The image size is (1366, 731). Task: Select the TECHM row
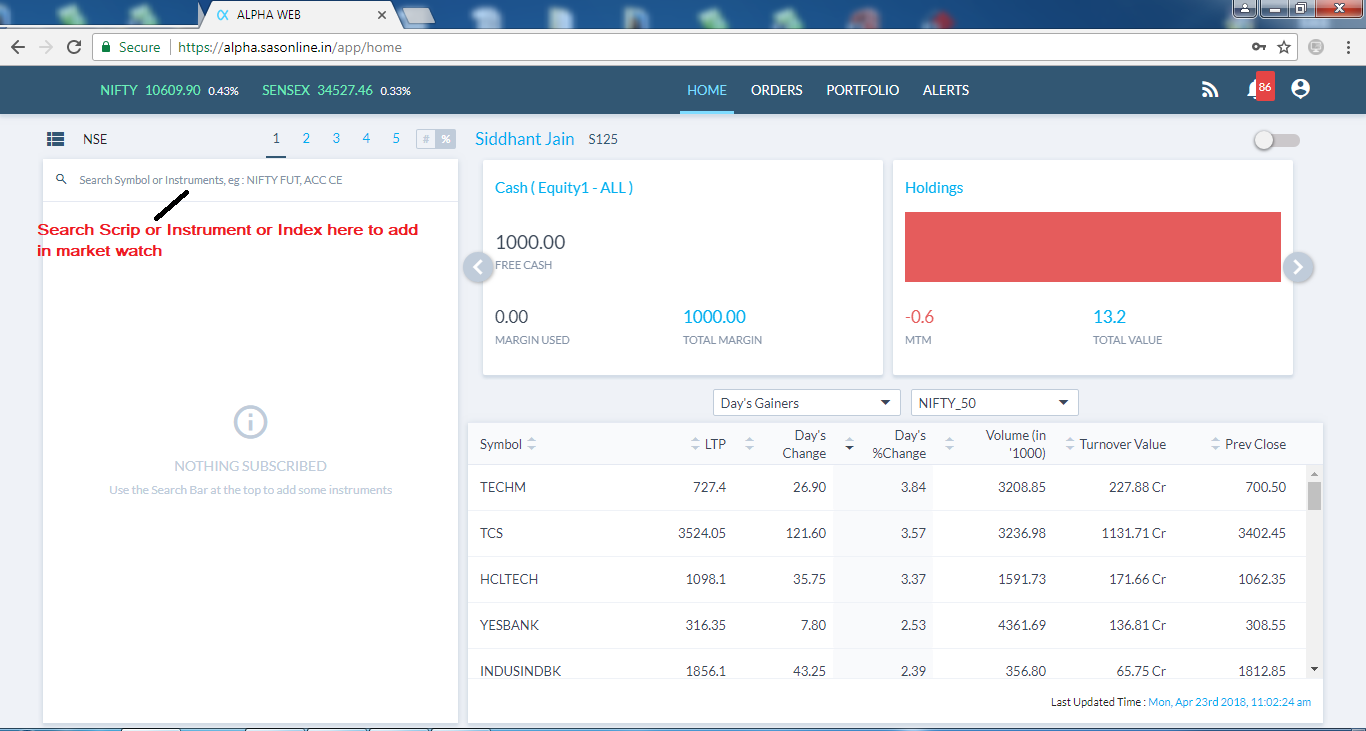coord(886,487)
